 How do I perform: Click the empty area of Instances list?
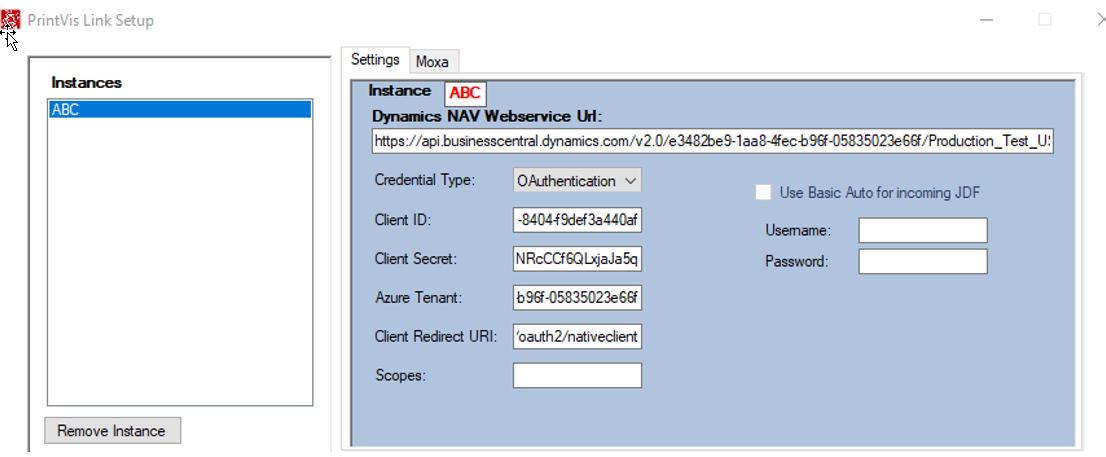point(180,260)
